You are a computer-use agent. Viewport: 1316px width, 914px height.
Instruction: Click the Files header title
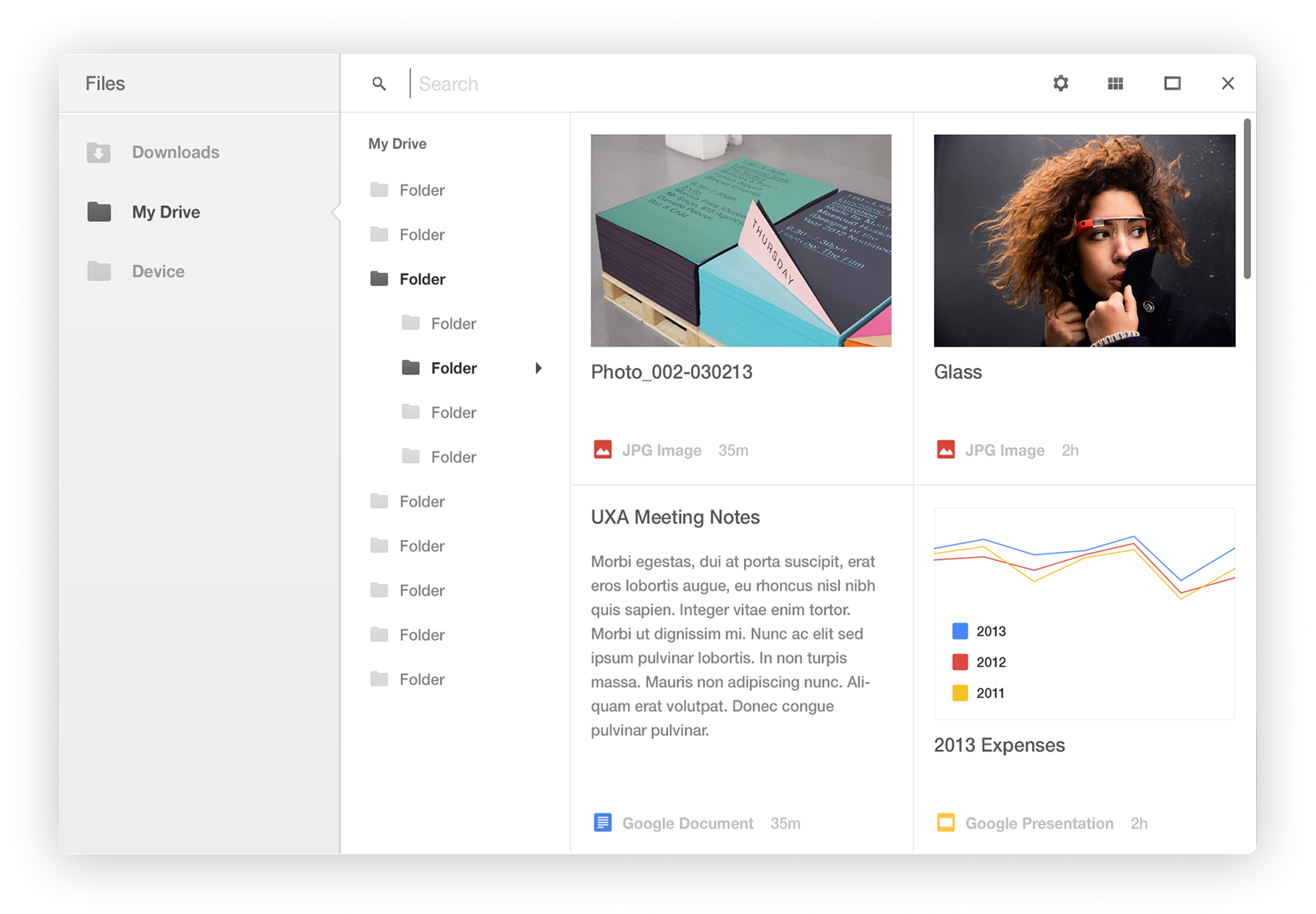click(x=105, y=83)
